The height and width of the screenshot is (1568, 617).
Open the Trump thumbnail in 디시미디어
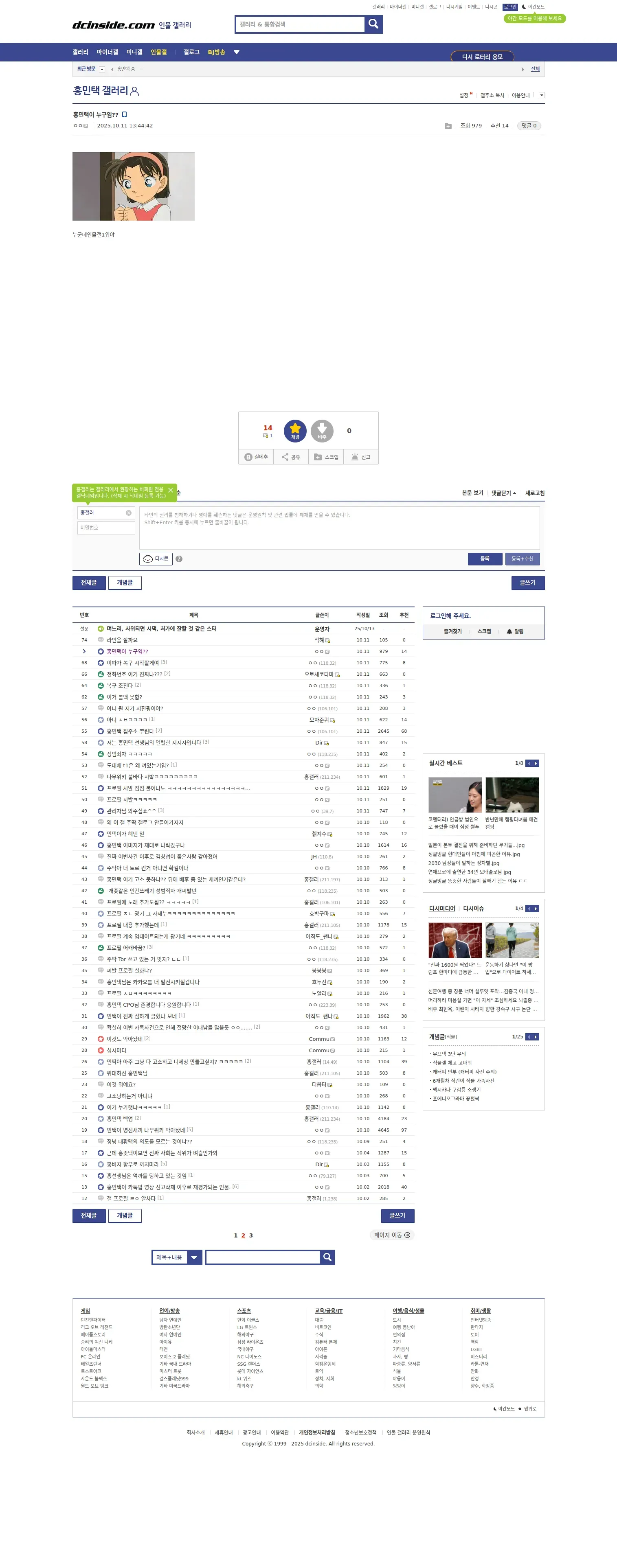click(455, 940)
